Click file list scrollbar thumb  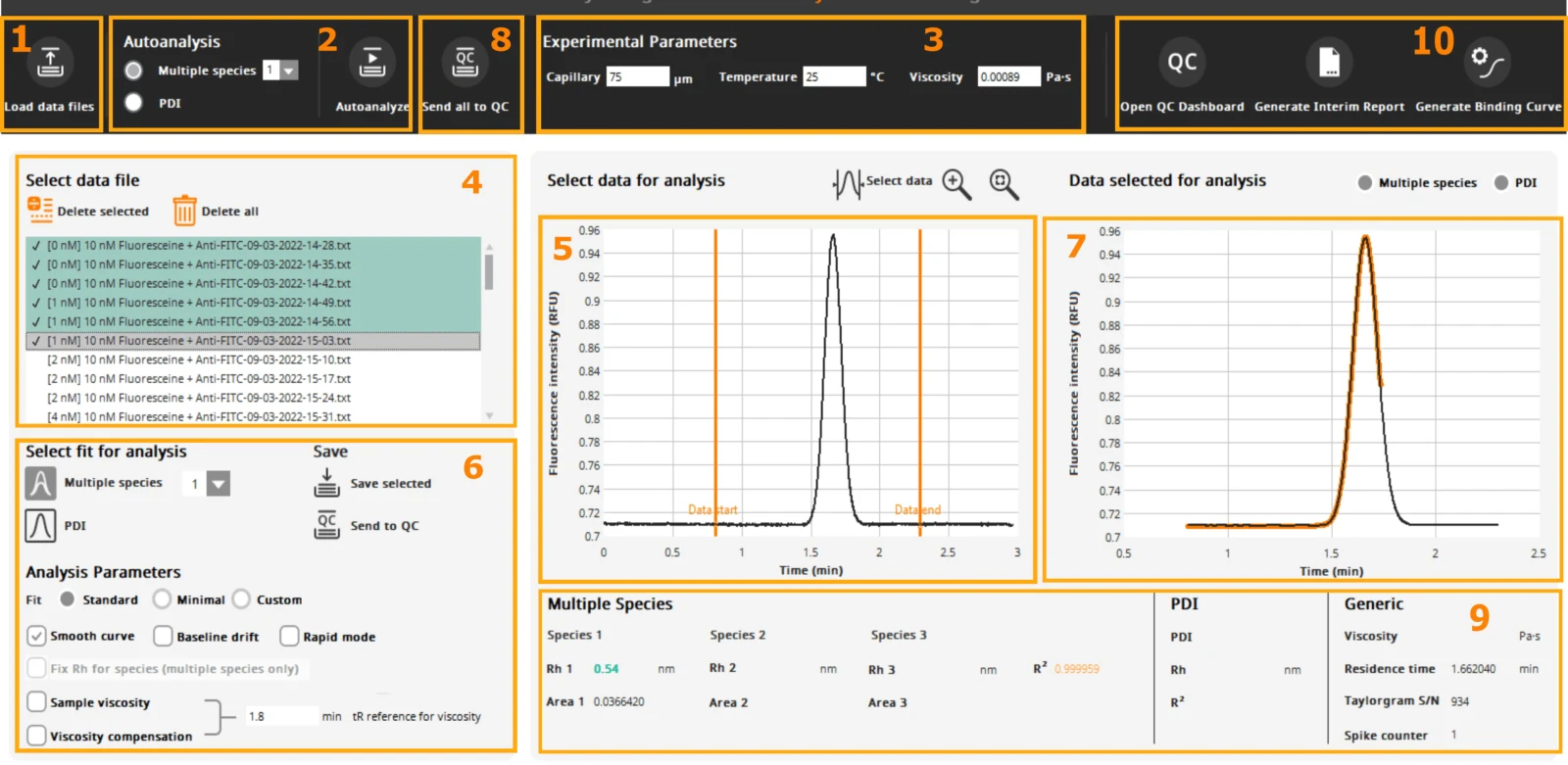488,271
